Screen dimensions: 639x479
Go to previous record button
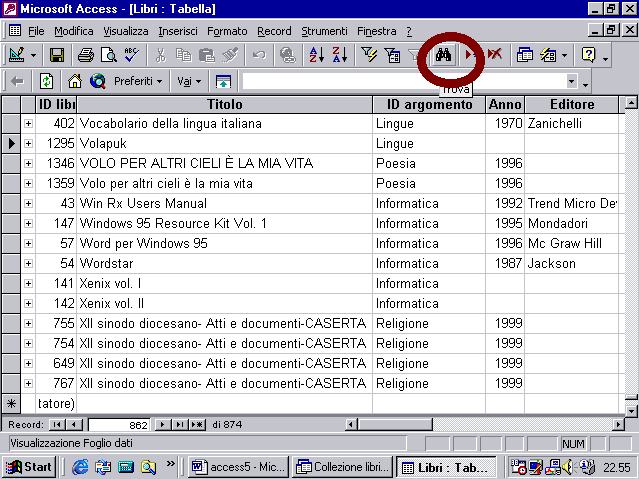(74, 425)
